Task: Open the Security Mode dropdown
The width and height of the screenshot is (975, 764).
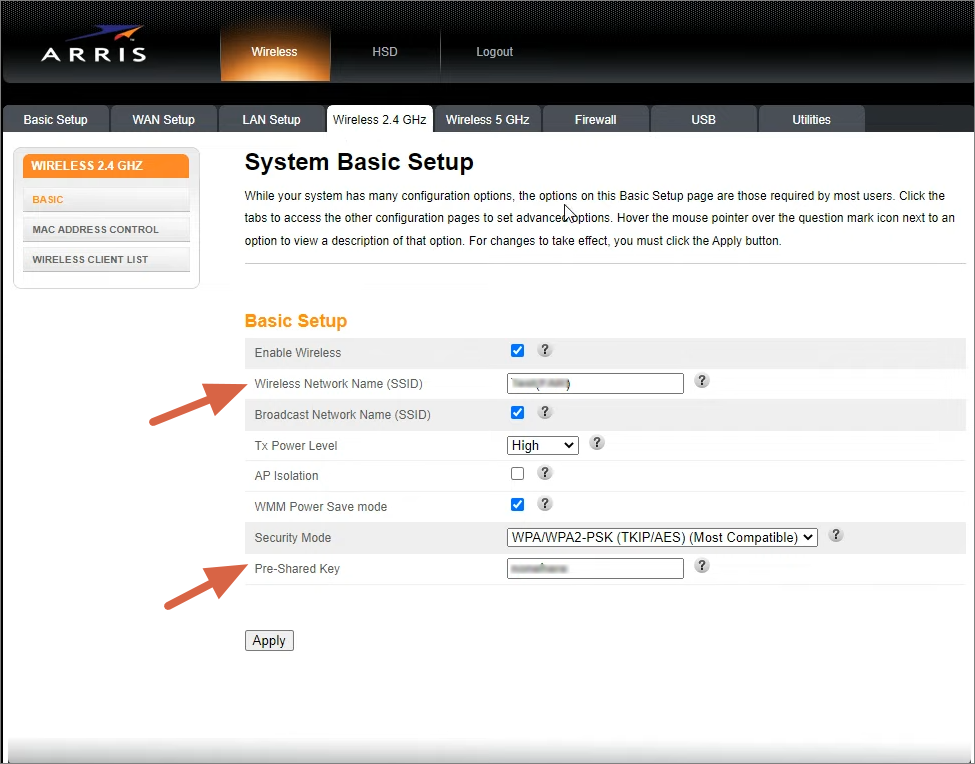Action: pyautogui.click(x=662, y=536)
